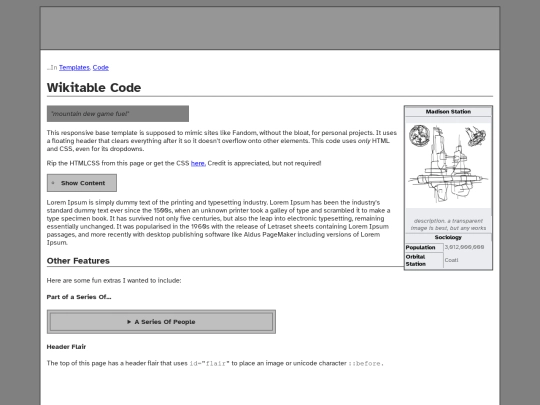Click the Population label in infobox
This screenshot has width=540, height=405.
pos(420,247)
